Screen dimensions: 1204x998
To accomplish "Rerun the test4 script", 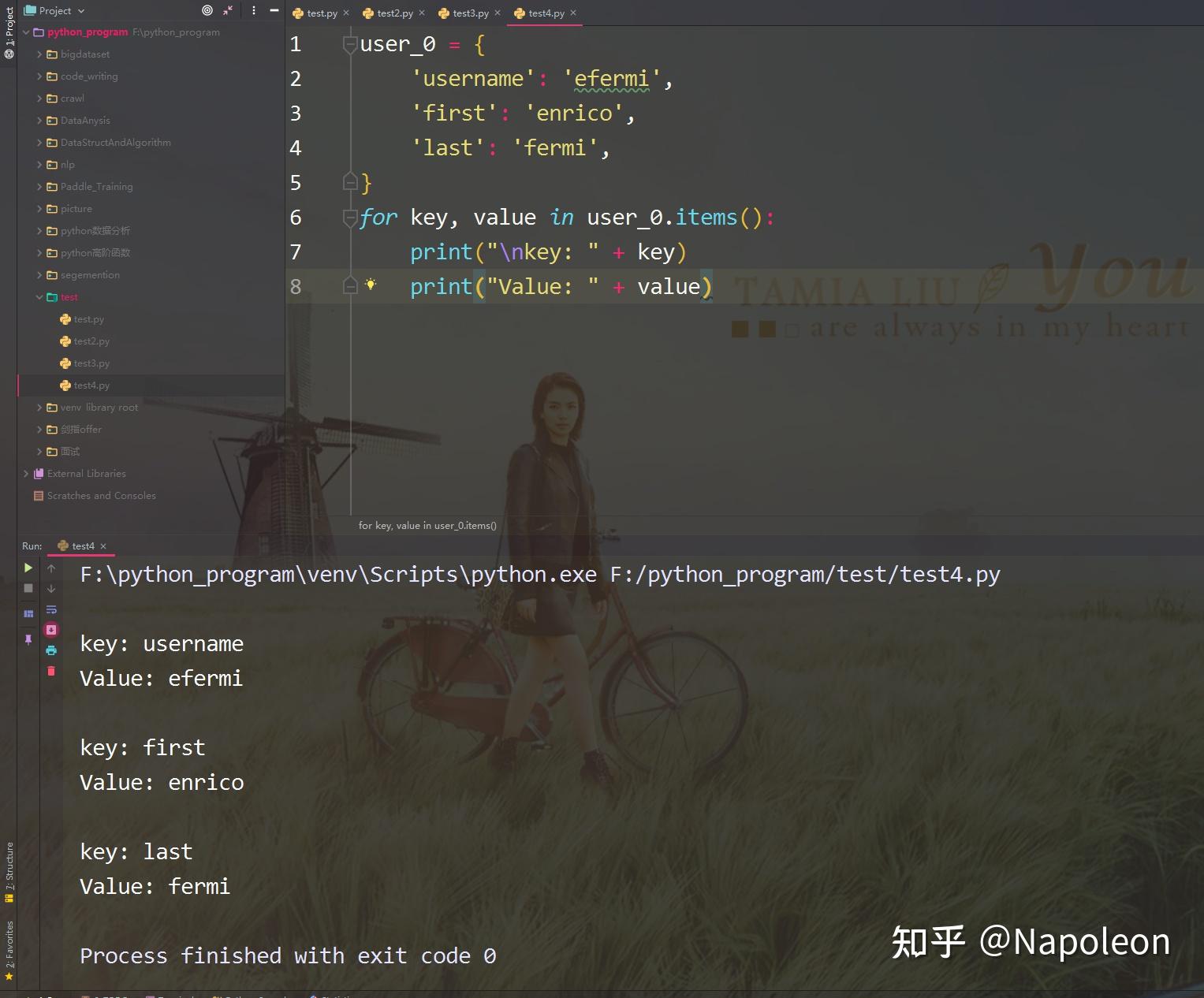I will [28, 568].
